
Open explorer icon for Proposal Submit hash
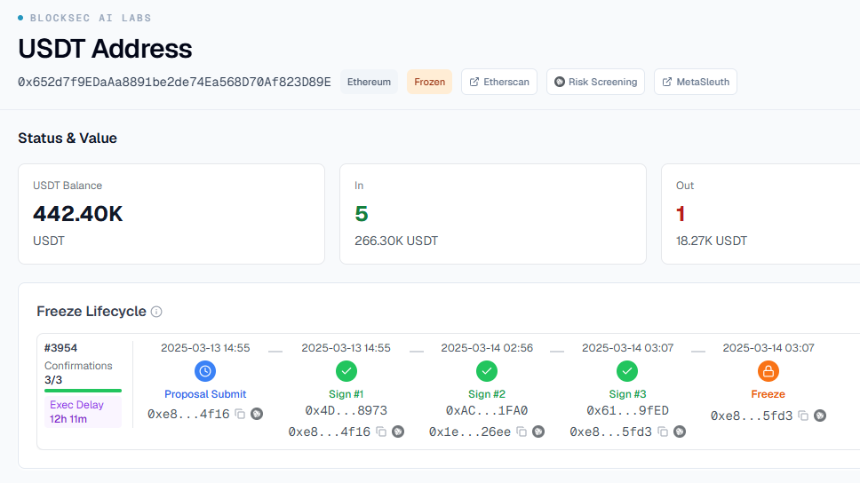pos(257,414)
